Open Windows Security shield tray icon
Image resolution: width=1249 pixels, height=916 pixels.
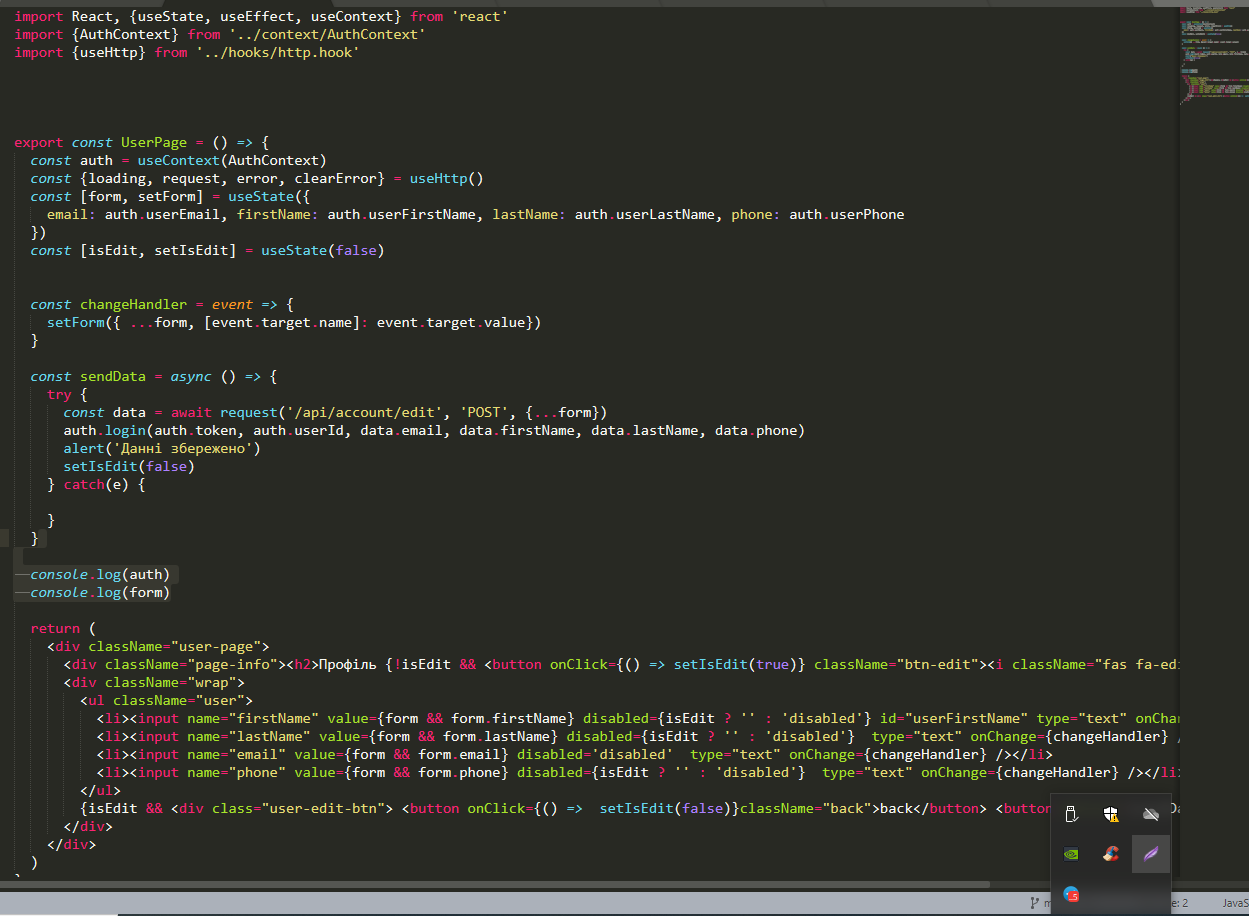(x=1110, y=814)
